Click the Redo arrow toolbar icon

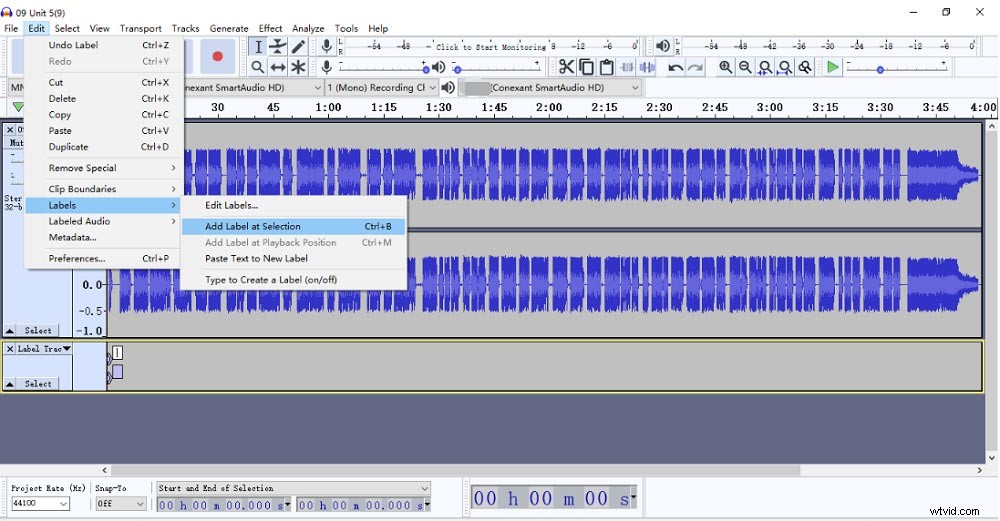tap(695, 67)
